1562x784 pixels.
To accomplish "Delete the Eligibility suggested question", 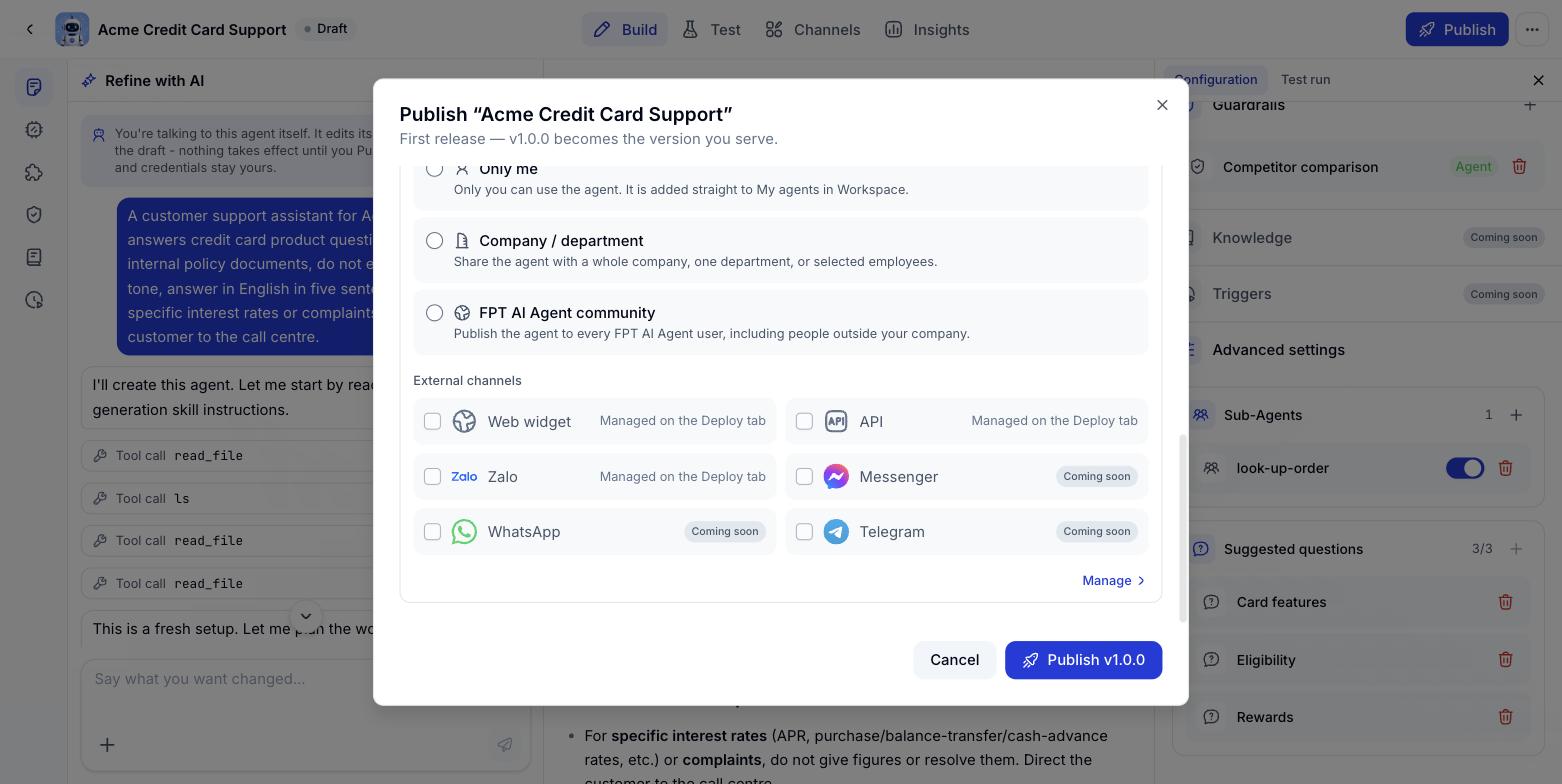I will (x=1505, y=660).
